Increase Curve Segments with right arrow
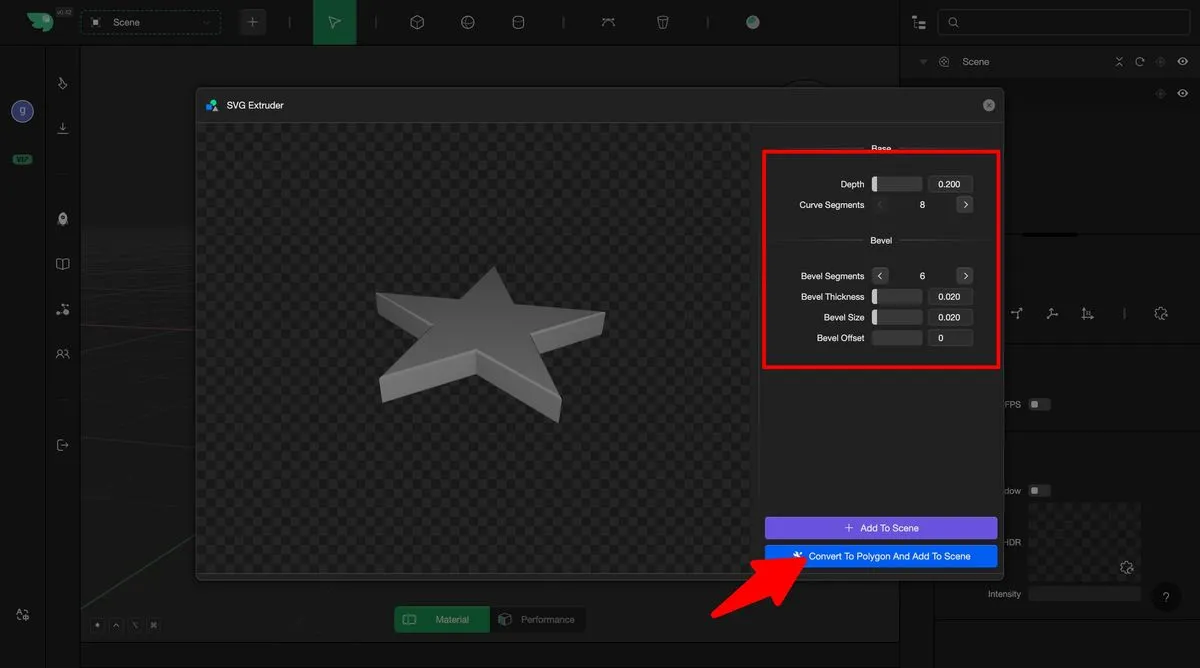This screenshot has height=668, width=1200. click(x=965, y=204)
